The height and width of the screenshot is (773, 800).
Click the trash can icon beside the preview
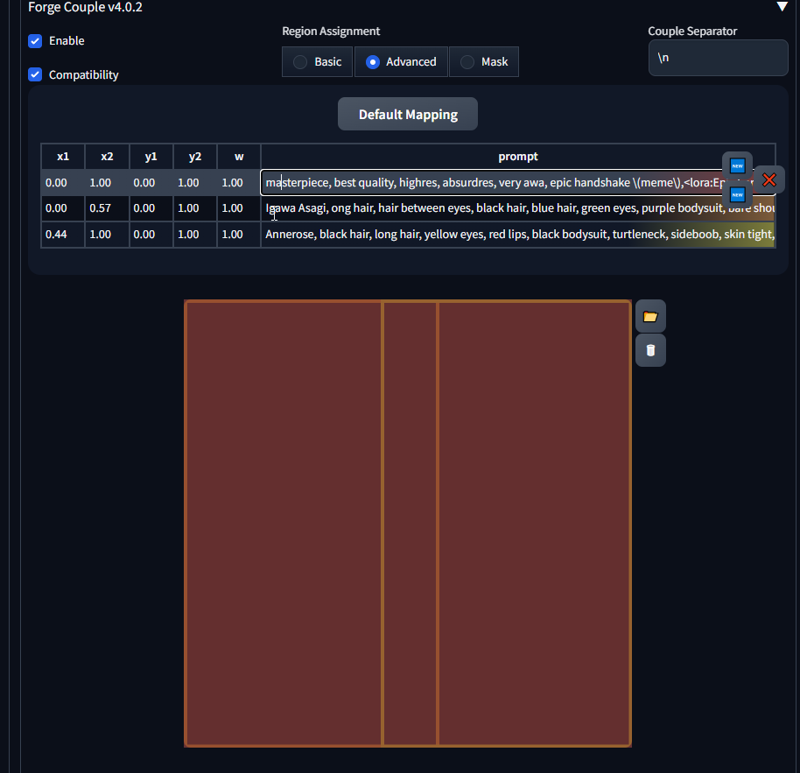coord(650,350)
